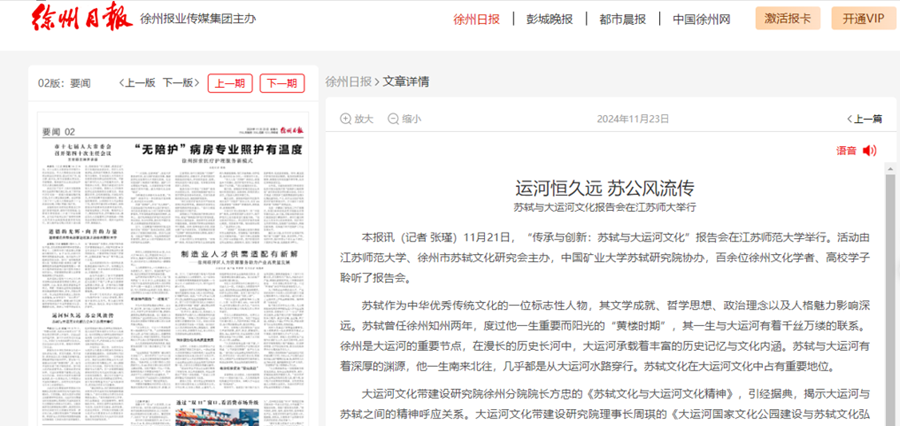The height and width of the screenshot is (426, 900).
Task: Open the 都市晨报 newspaper tab
Action: (622, 19)
